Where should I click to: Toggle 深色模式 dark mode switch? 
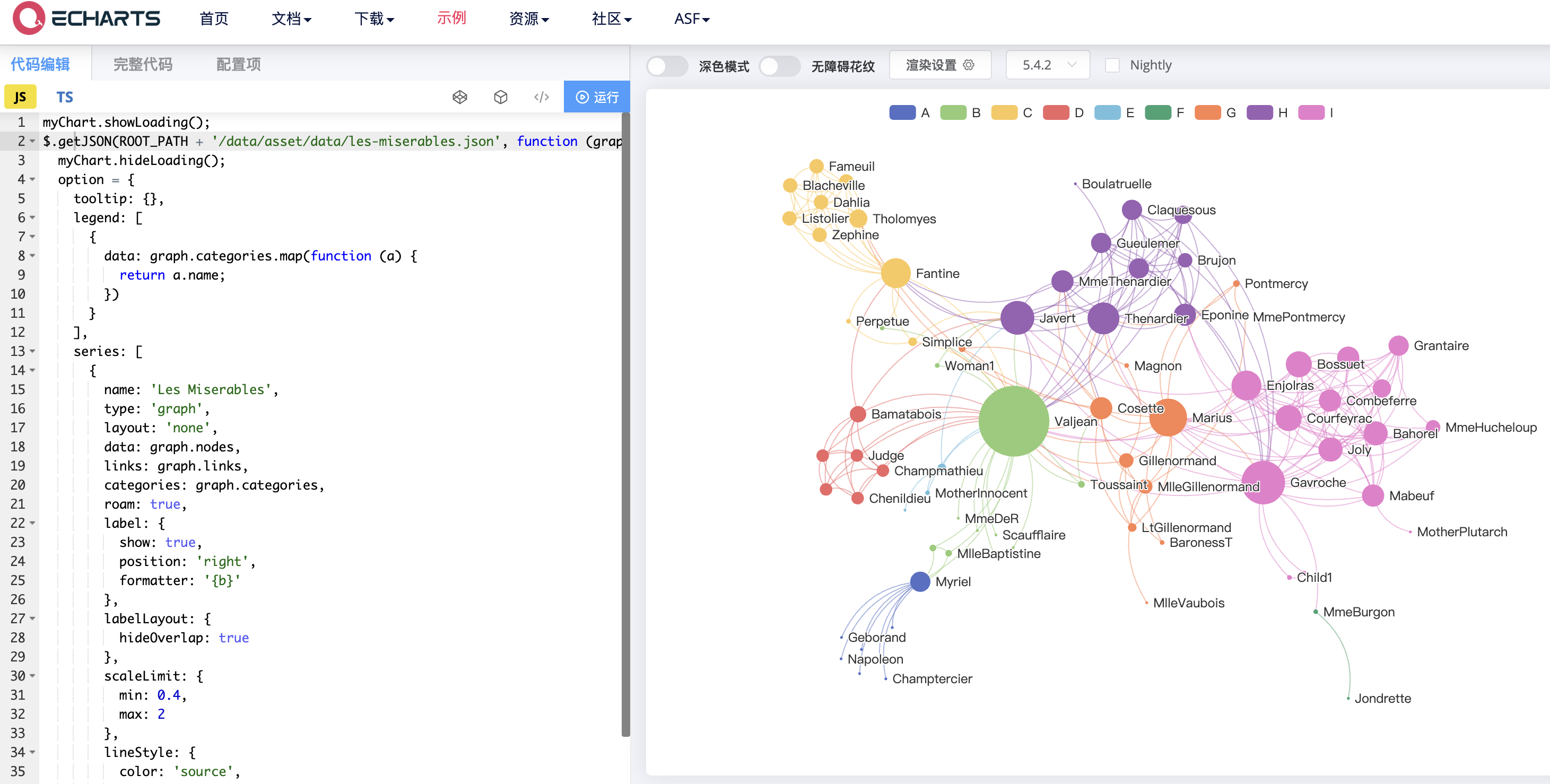pyautogui.click(x=667, y=66)
